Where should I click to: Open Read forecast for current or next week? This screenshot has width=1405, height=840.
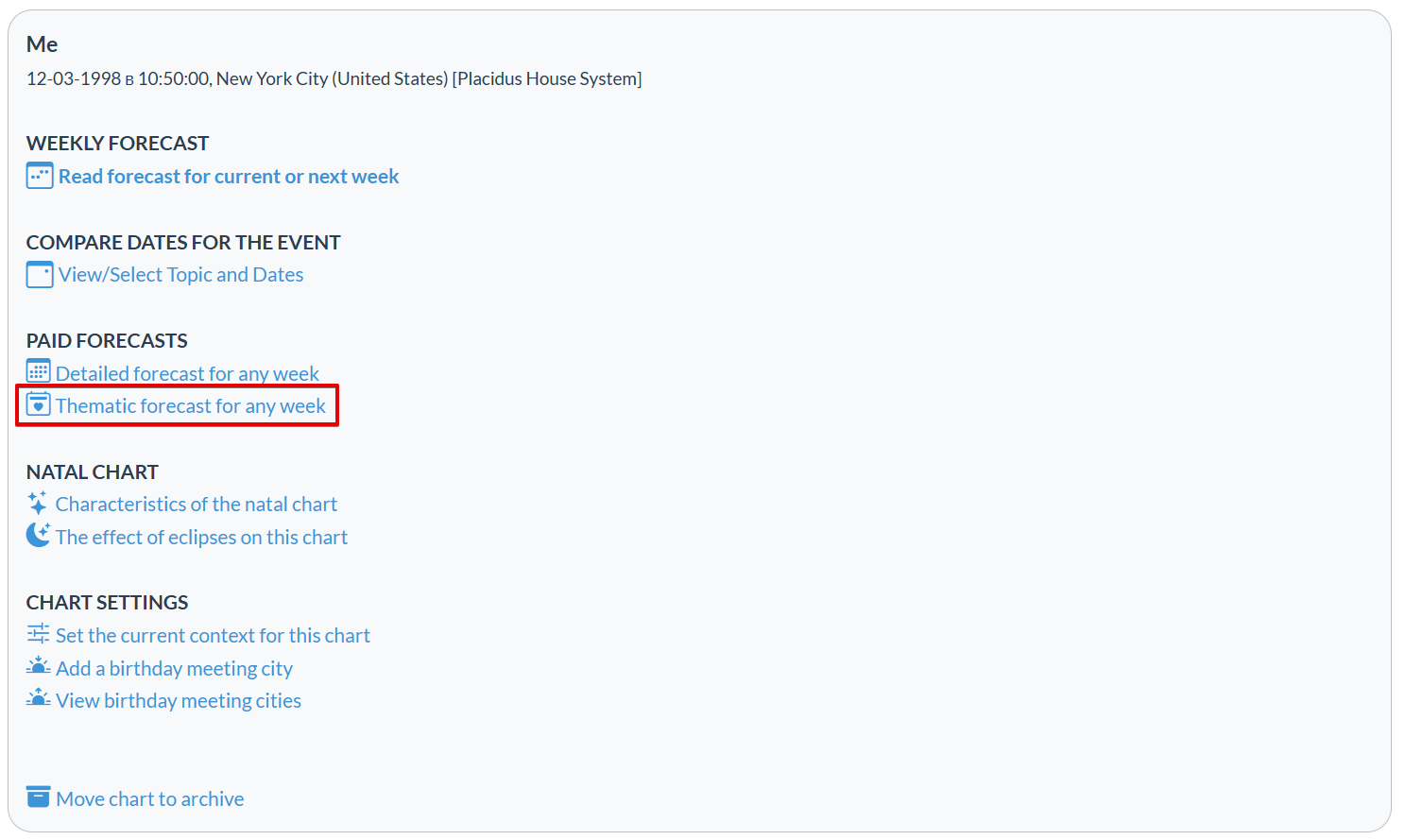pos(229,177)
